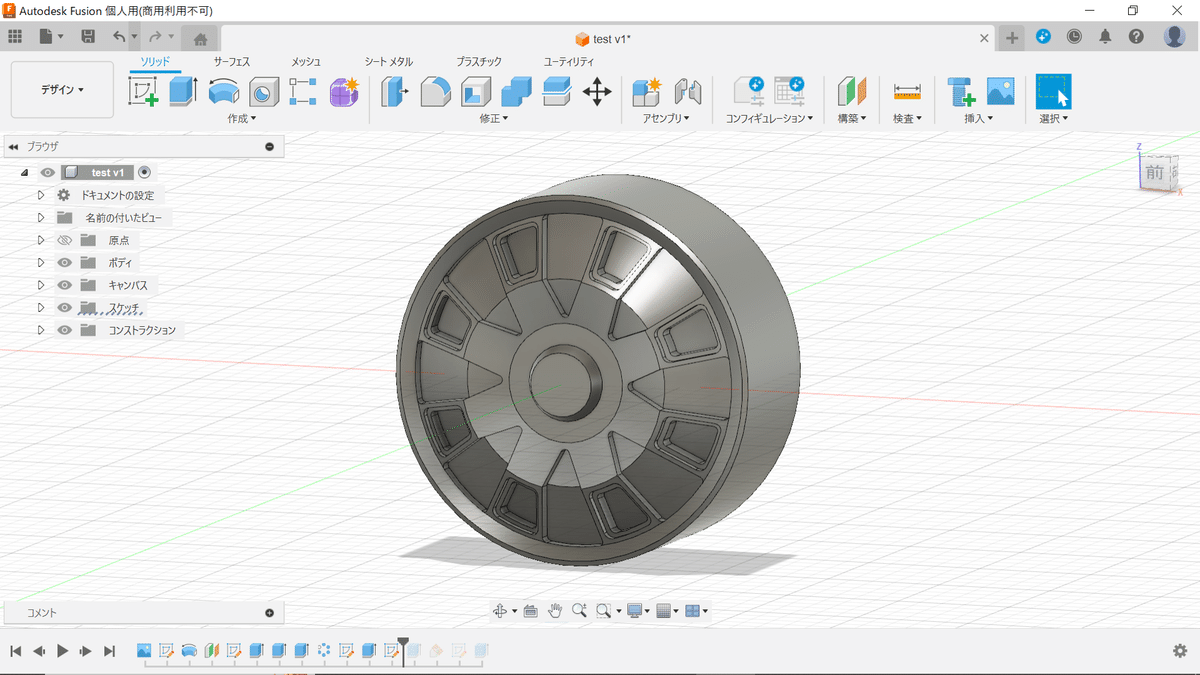The width and height of the screenshot is (1200, 675).
Task: Toggle visibility of test v1 root component
Action: point(47,173)
